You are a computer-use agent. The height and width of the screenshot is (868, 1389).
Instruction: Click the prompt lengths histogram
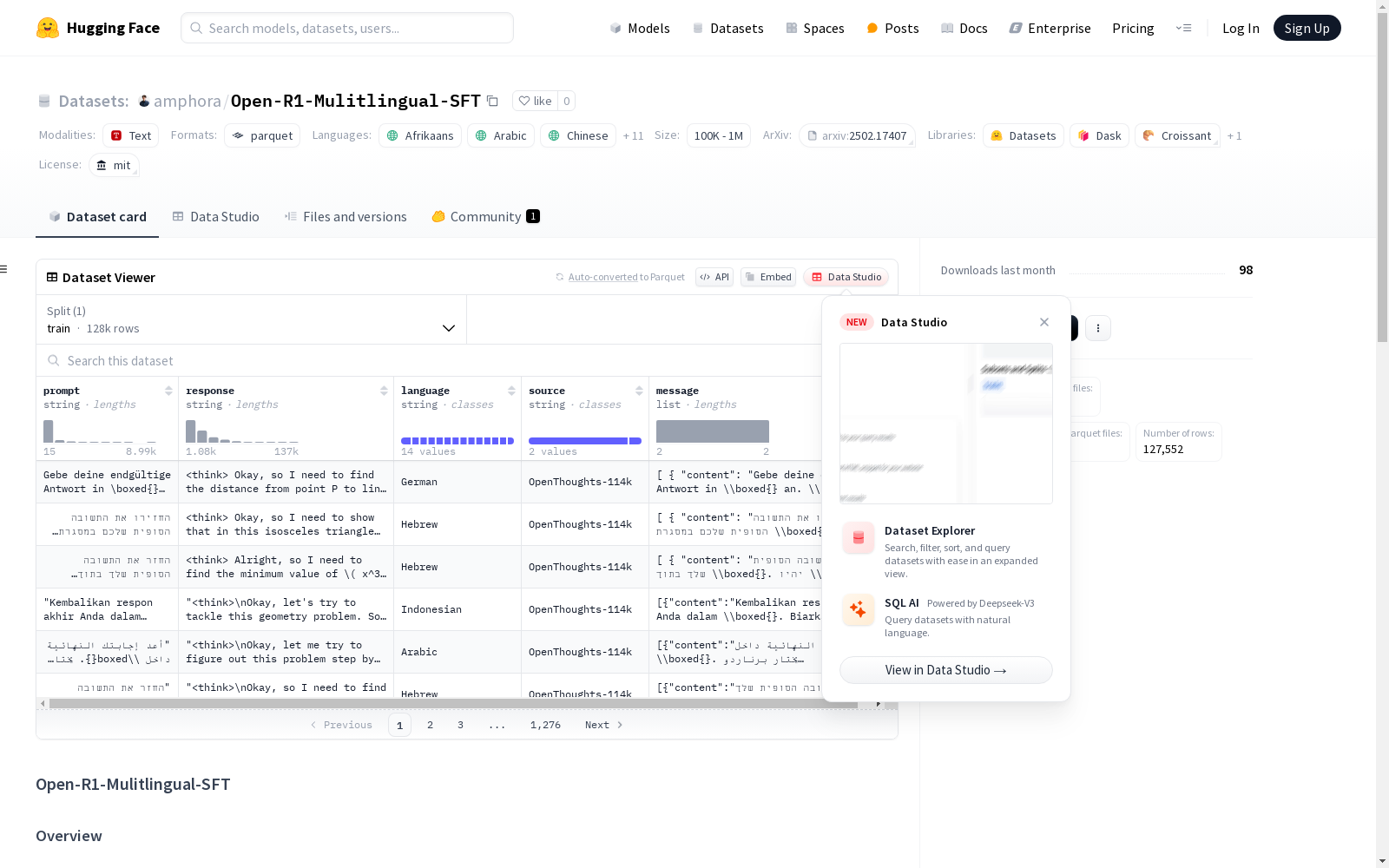tap(100, 431)
